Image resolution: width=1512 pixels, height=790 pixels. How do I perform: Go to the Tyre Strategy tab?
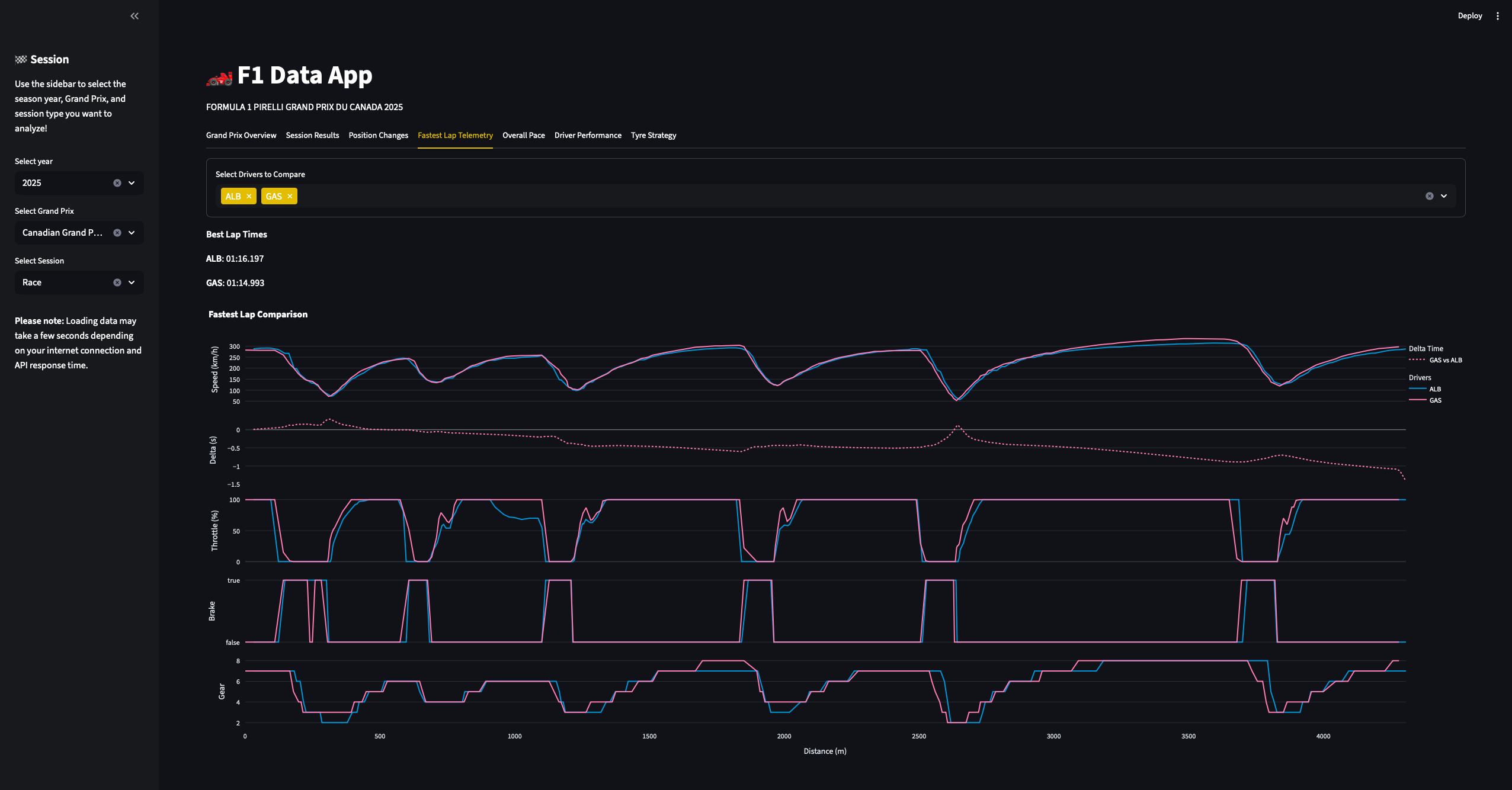(x=654, y=136)
